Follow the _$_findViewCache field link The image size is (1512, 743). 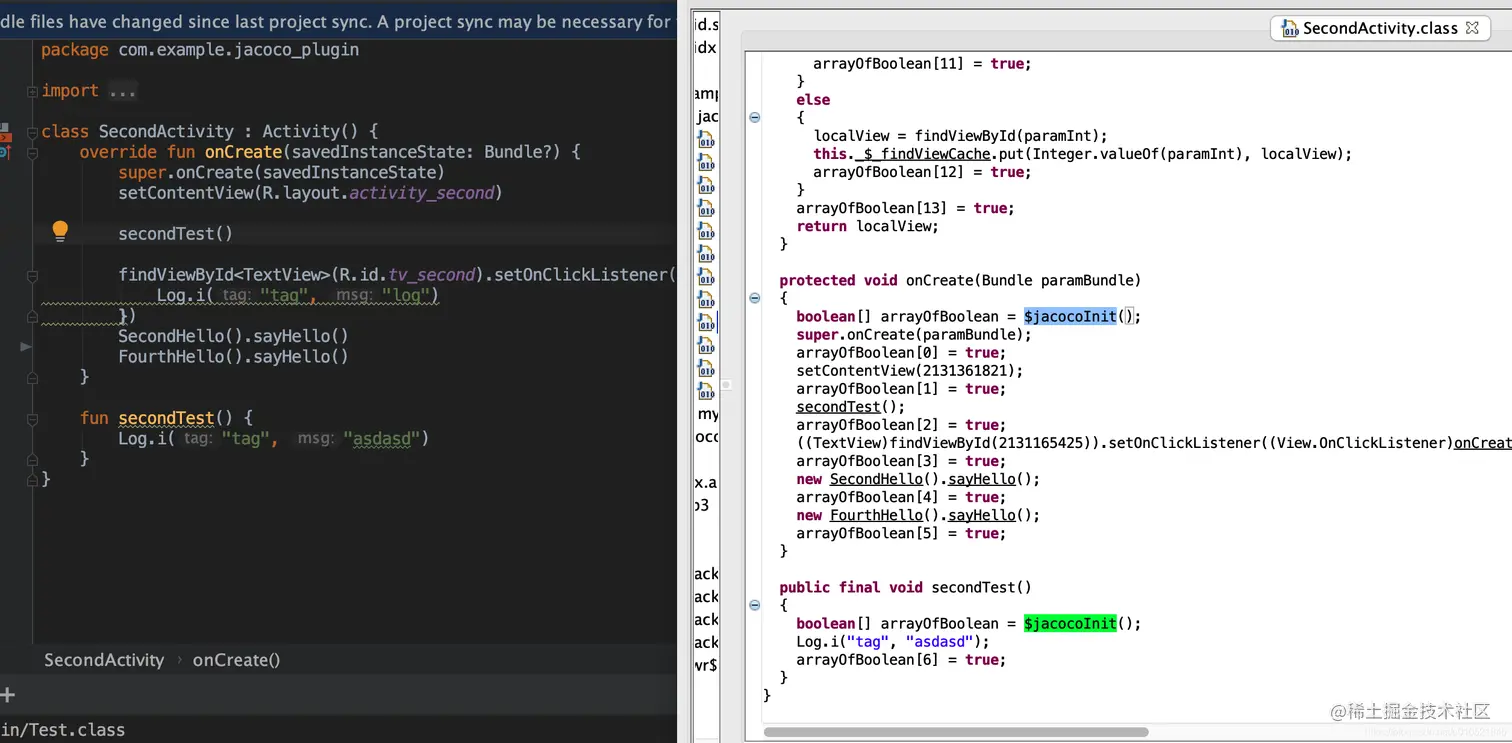(923, 154)
